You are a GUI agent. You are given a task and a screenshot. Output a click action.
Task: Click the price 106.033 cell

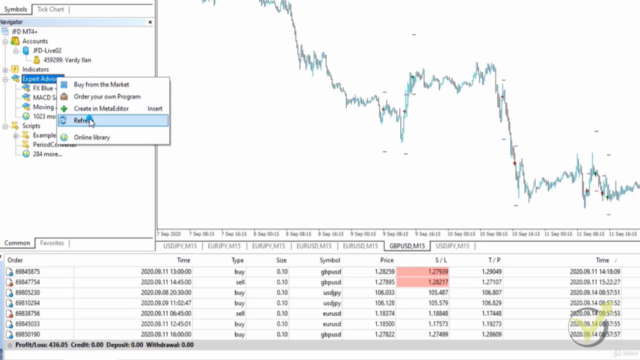point(384,293)
